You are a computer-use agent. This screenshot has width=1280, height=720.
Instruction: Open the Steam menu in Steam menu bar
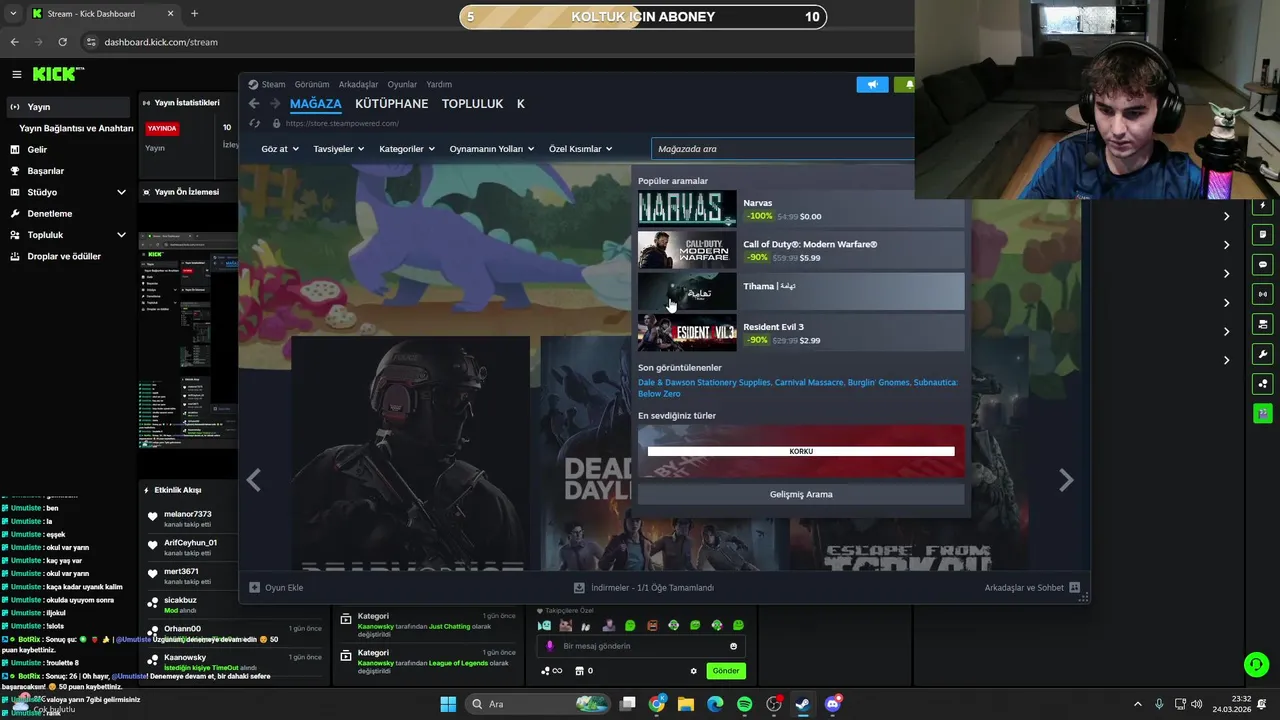click(x=267, y=85)
